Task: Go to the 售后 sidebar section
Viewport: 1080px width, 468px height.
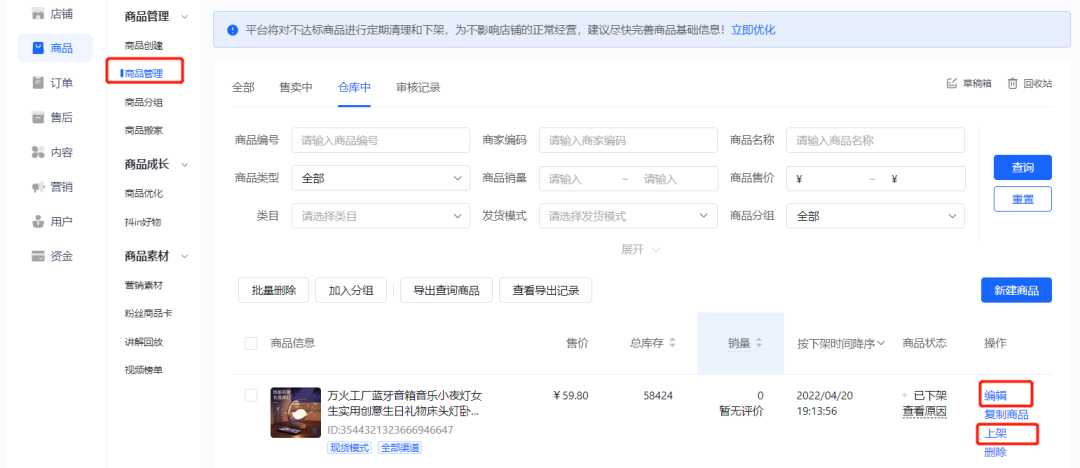Action: [x=54, y=118]
